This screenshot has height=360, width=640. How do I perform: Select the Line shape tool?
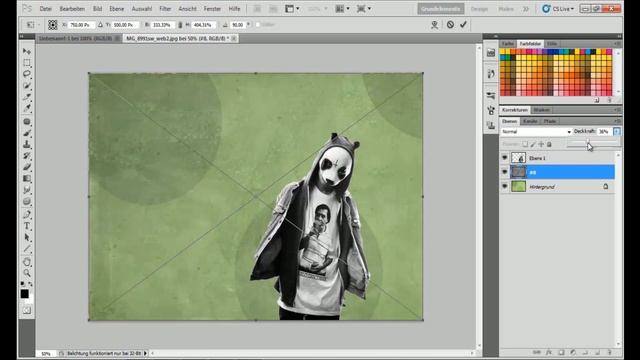tap(27, 249)
